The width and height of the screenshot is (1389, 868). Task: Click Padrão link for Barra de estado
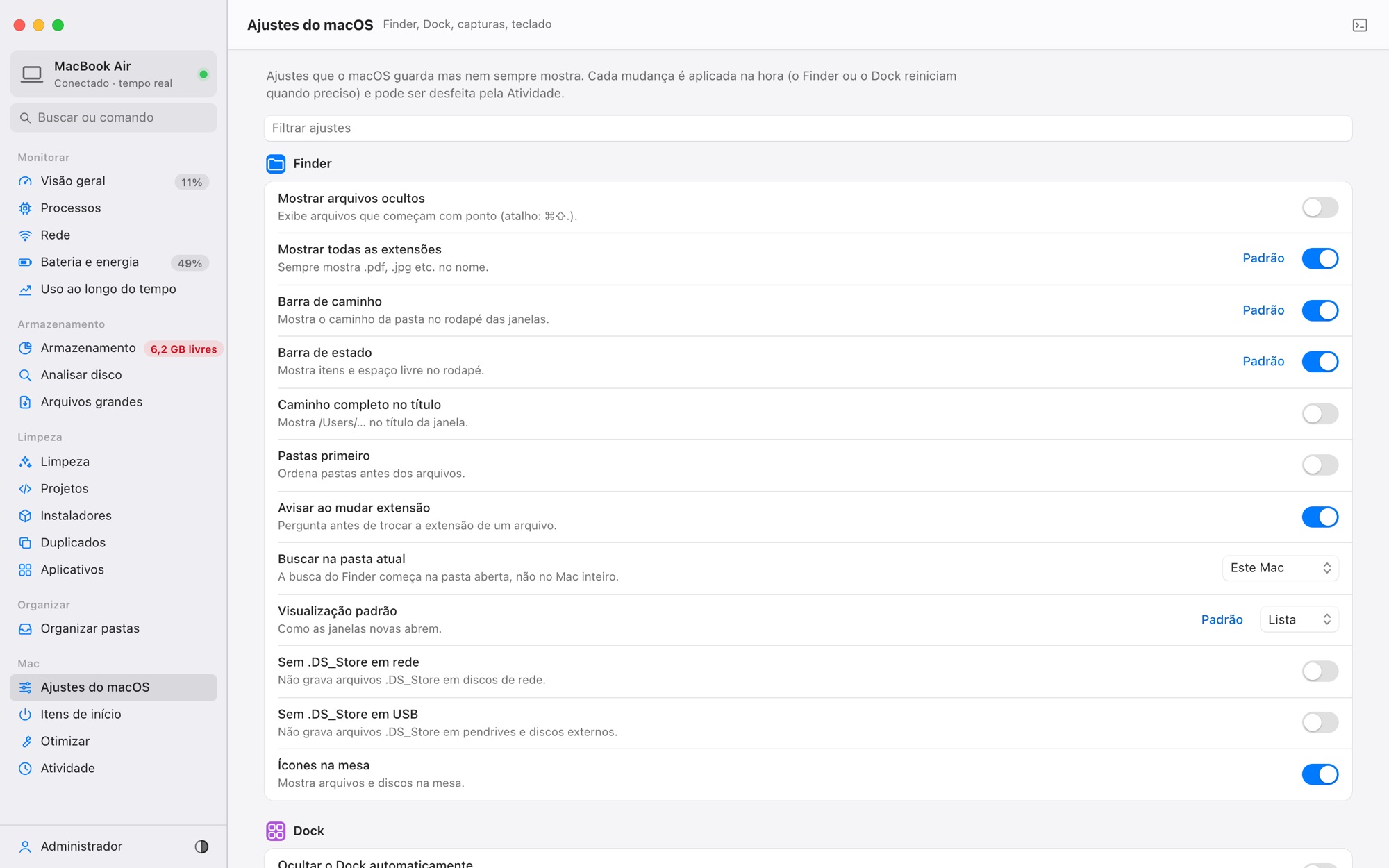(1263, 362)
